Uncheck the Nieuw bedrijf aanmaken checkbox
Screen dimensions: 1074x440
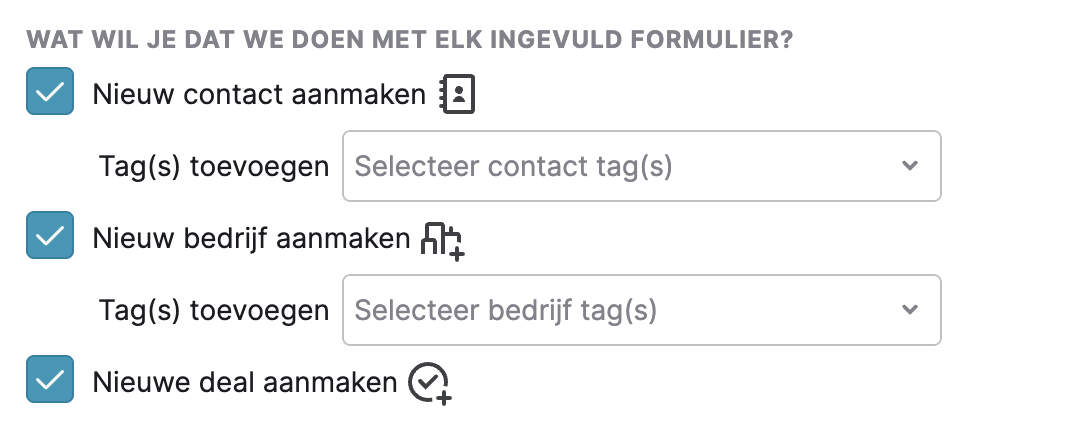pyautogui.click(x=50, y=235)
